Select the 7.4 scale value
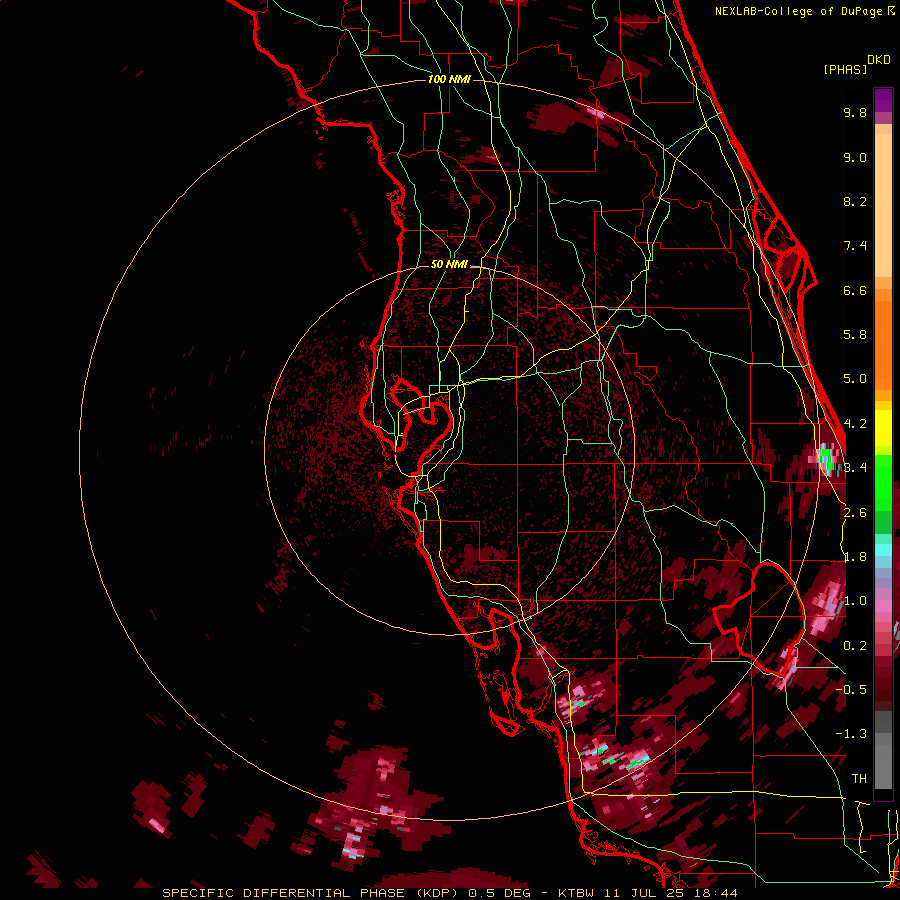Screen dimensions: 900x900 pos(855,246)
